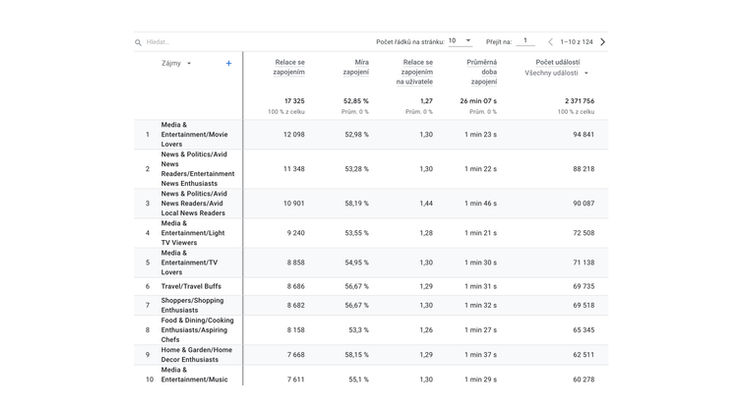Select the Travel/Travel Buffs row label
Viewport: 745px width, 411px height.
pos(191,287)
